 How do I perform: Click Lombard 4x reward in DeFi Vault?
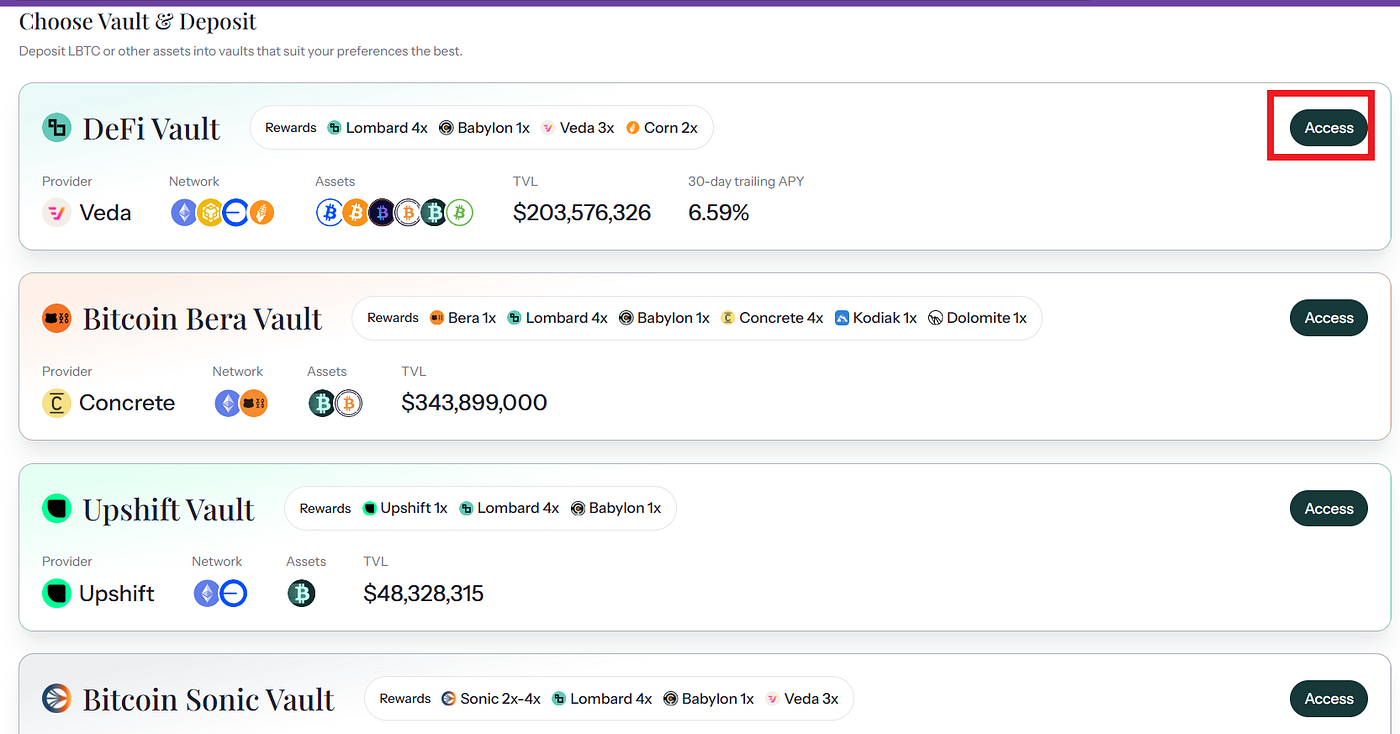377,128
